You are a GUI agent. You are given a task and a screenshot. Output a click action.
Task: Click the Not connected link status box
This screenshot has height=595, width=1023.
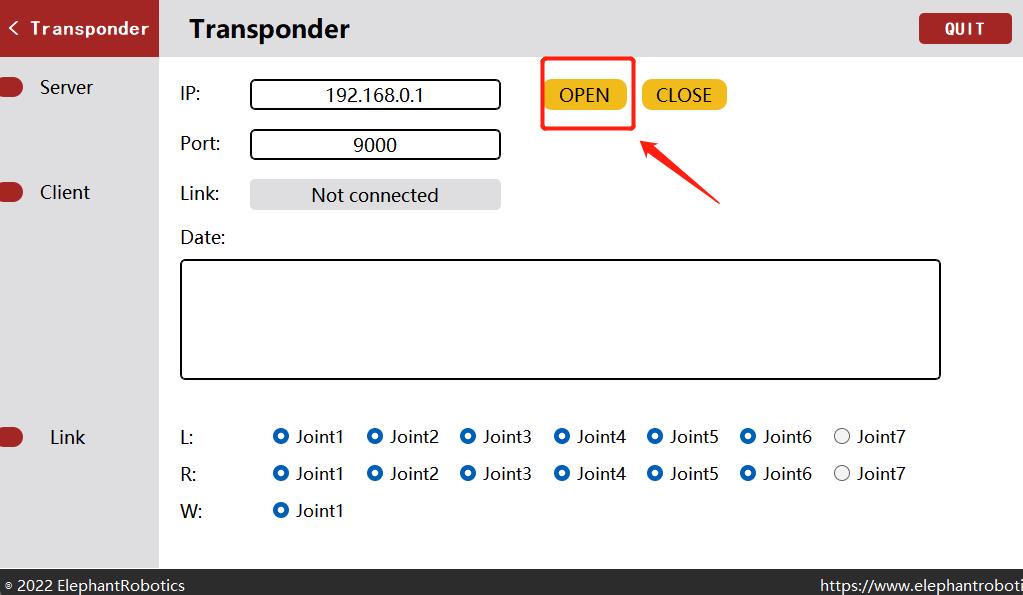(x=375, y=195)
